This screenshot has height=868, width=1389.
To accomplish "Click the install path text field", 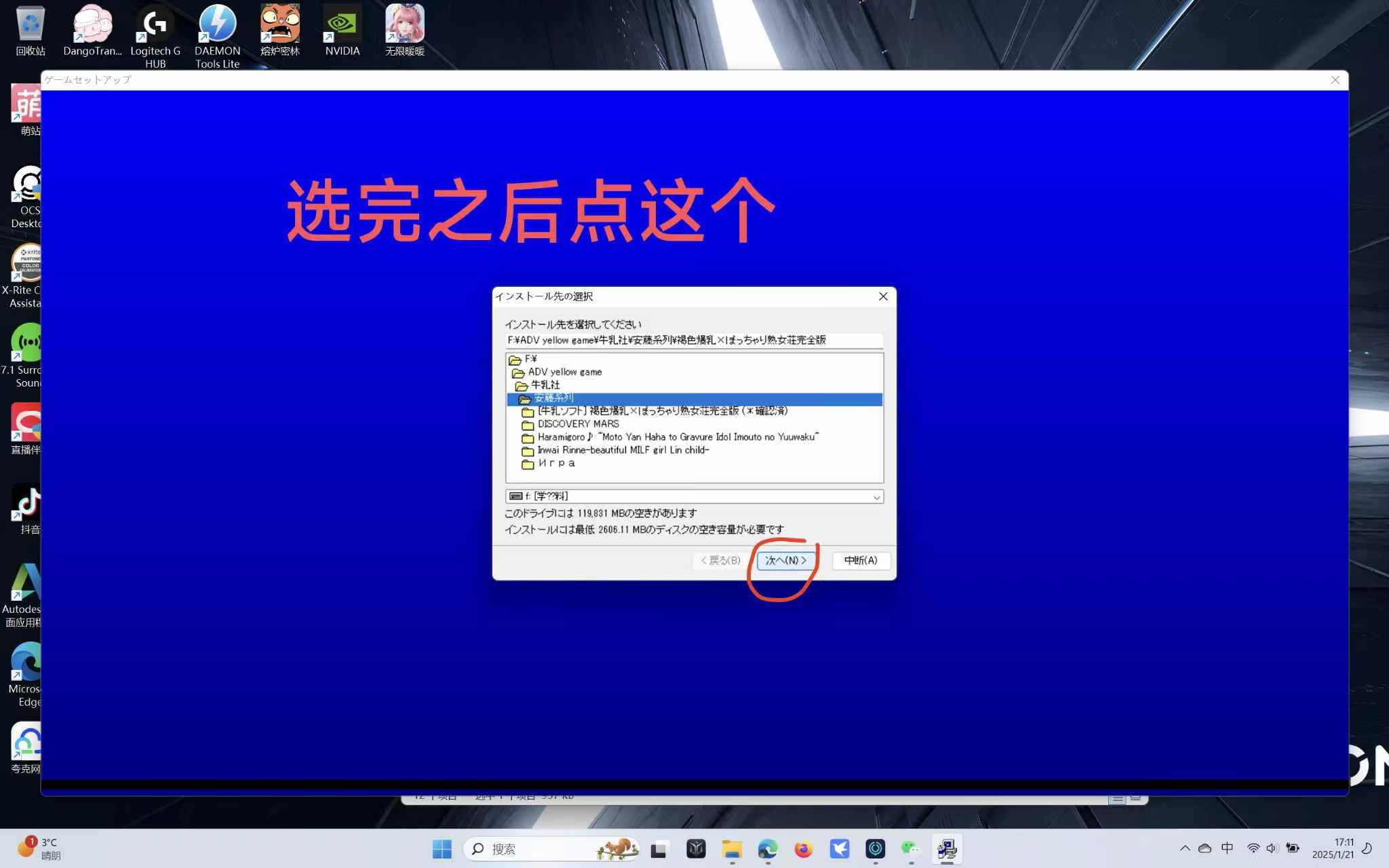I will click(693, 340).
